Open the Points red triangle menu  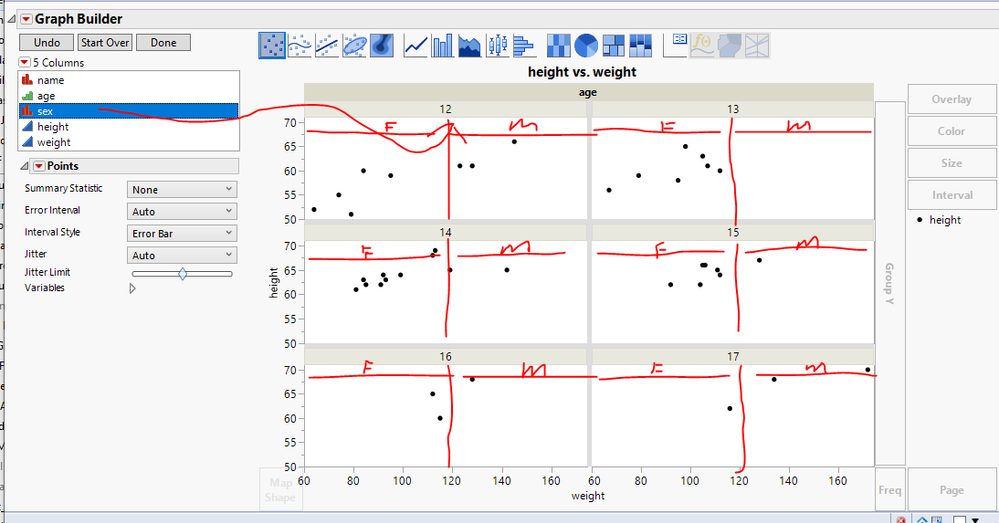click(39, 166)
